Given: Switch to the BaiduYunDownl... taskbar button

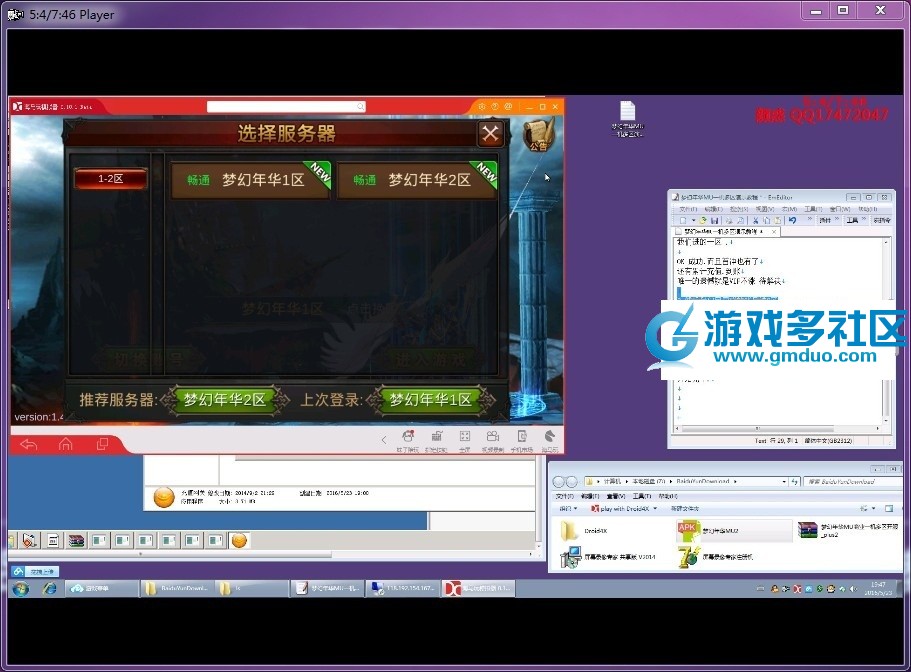Looking at the screenshot, I should pyautogui.click(x=177, y=588).
